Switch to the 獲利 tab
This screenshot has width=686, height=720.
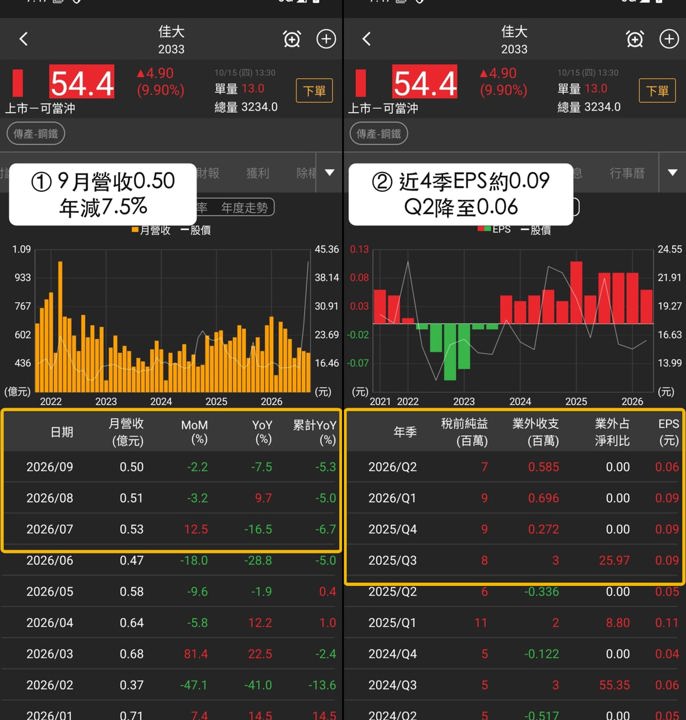[x=258, y=173]
